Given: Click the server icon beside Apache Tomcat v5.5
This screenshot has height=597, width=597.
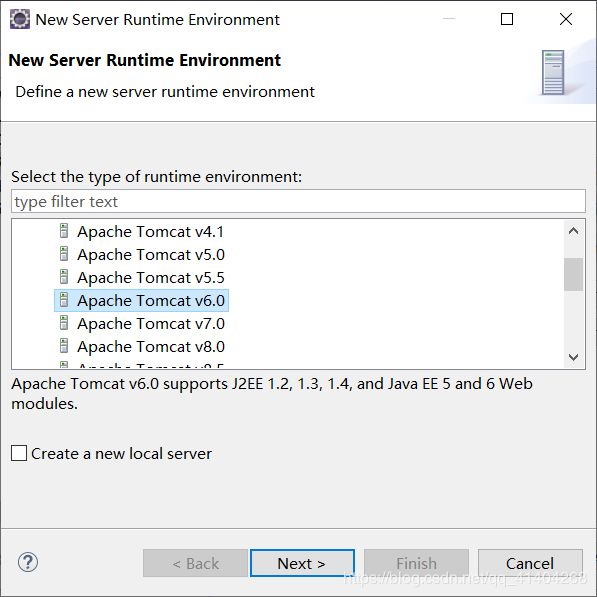Looking at the screenshot, I should [x=64, y=277].
